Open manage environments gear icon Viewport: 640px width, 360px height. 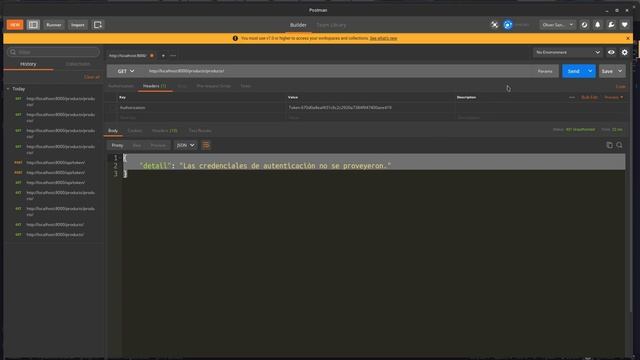click(624, 52)
